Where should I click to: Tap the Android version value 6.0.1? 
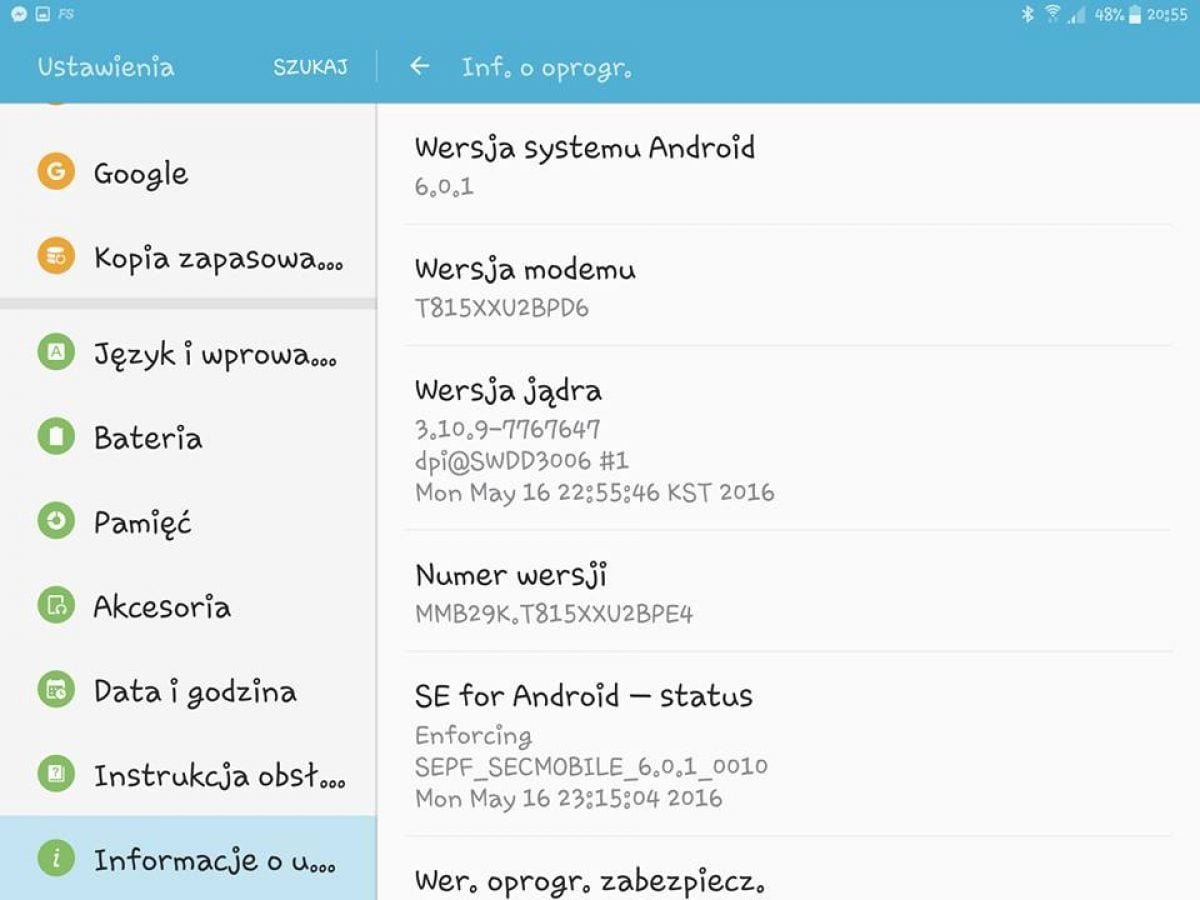click(444, 186)
